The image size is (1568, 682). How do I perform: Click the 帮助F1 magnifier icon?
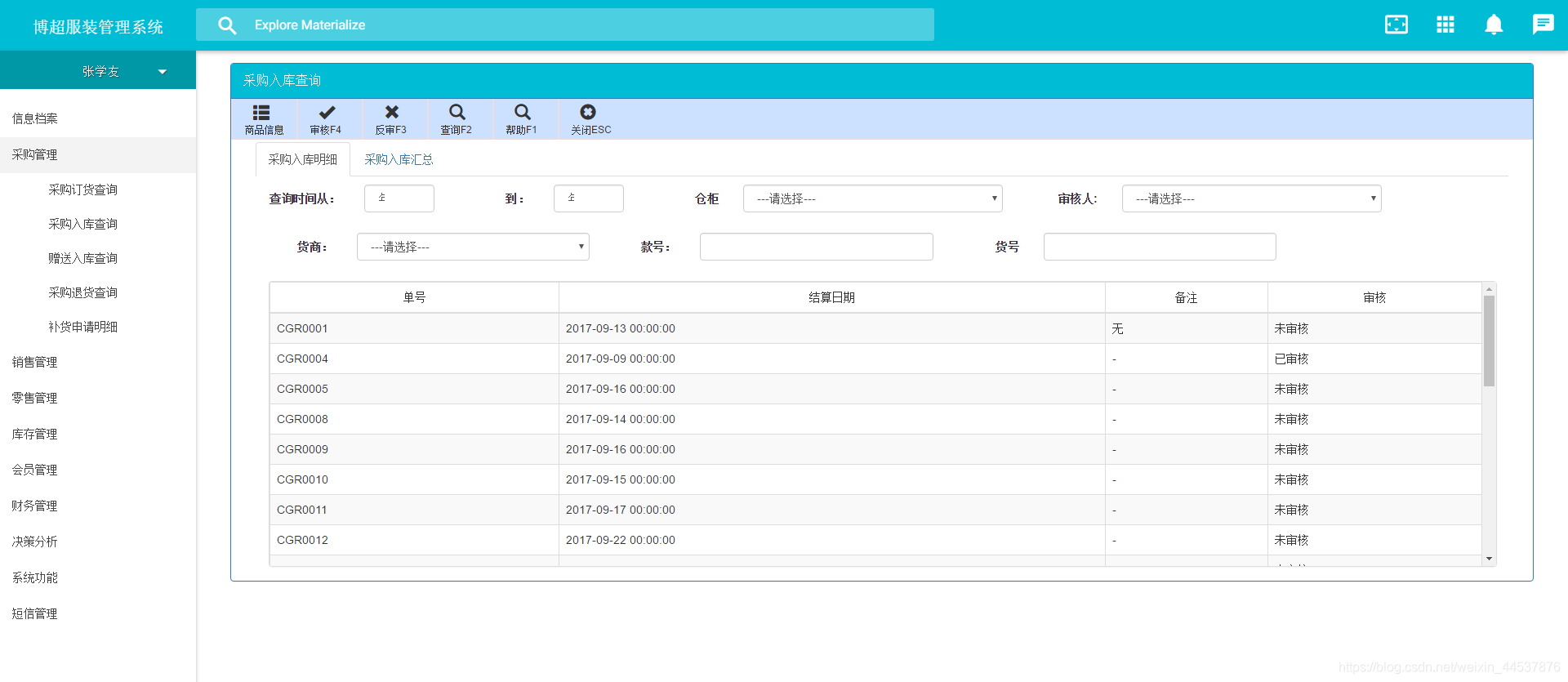click(523, 112)
